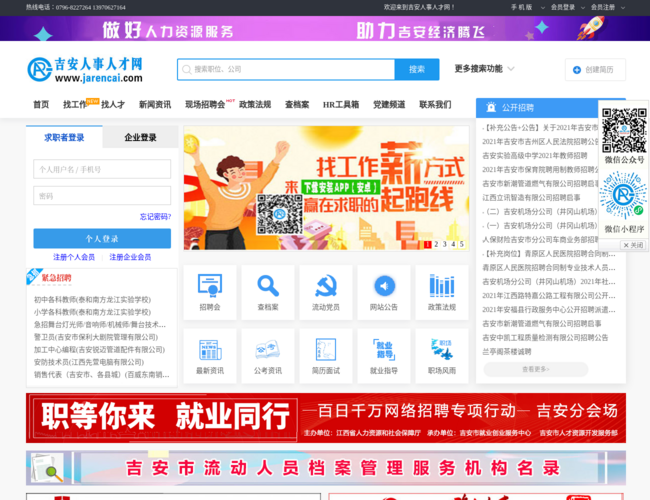Open 新闻资讯 in navigation menu
Viewport: 650px width, 500px height.
click(155, 104)
